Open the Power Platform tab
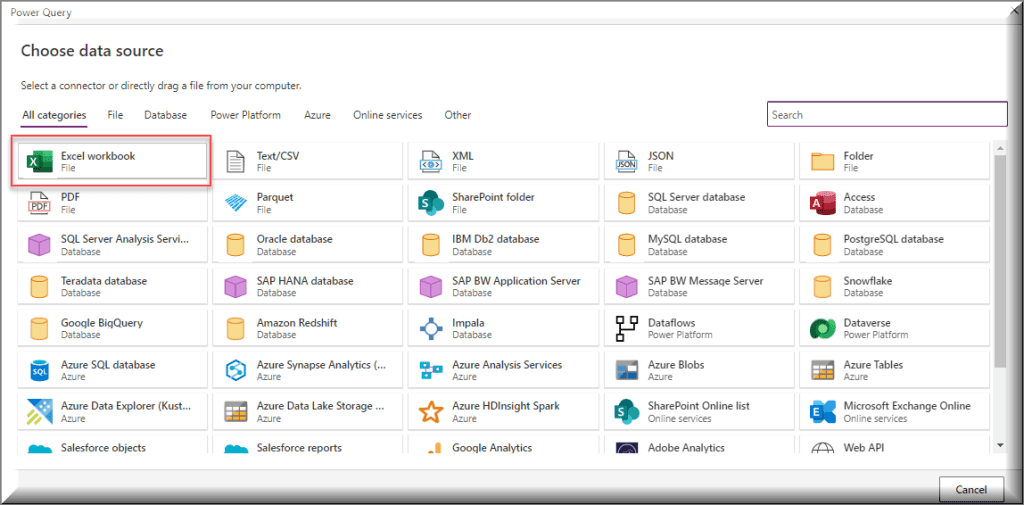The image size is (1024, 505). pyautogui.click(x=246, y=115)
